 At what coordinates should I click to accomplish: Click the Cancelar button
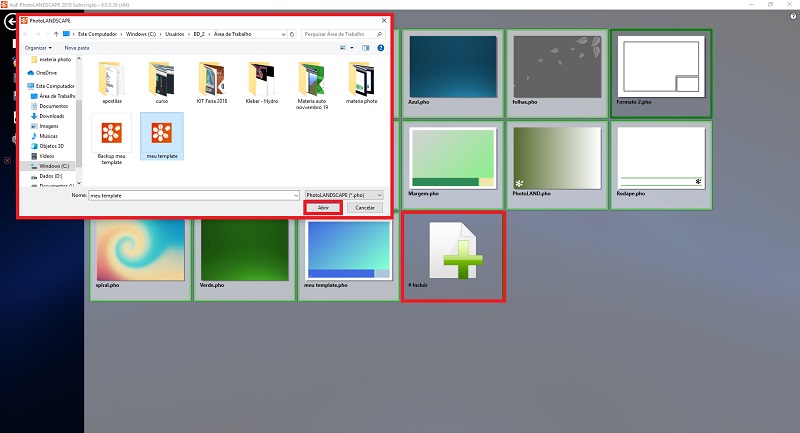(365, 208)
